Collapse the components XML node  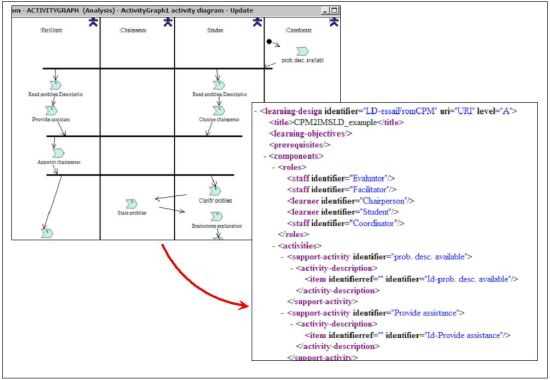click(x=265, y=156)
